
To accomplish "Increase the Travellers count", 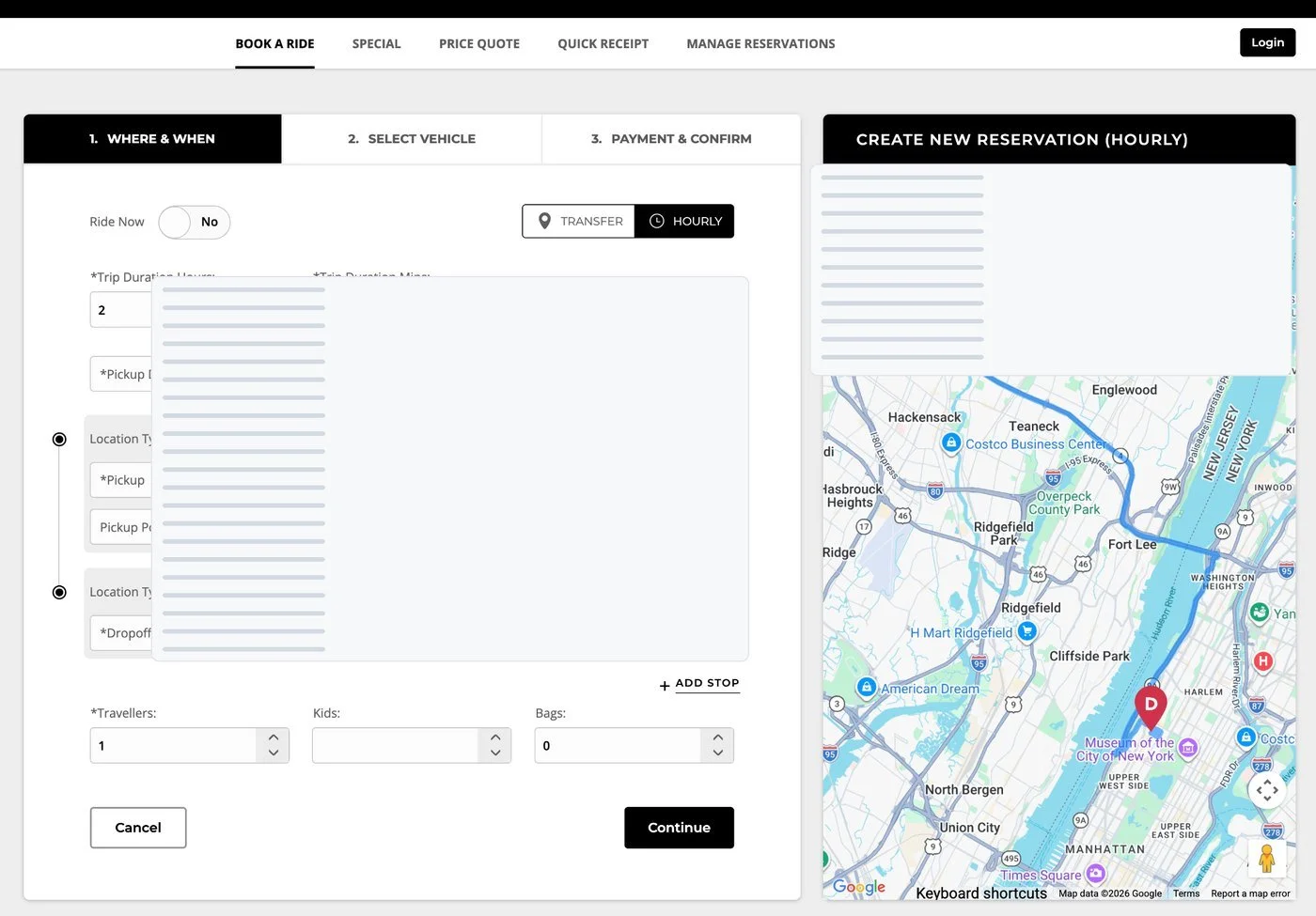I will (274, 737).
